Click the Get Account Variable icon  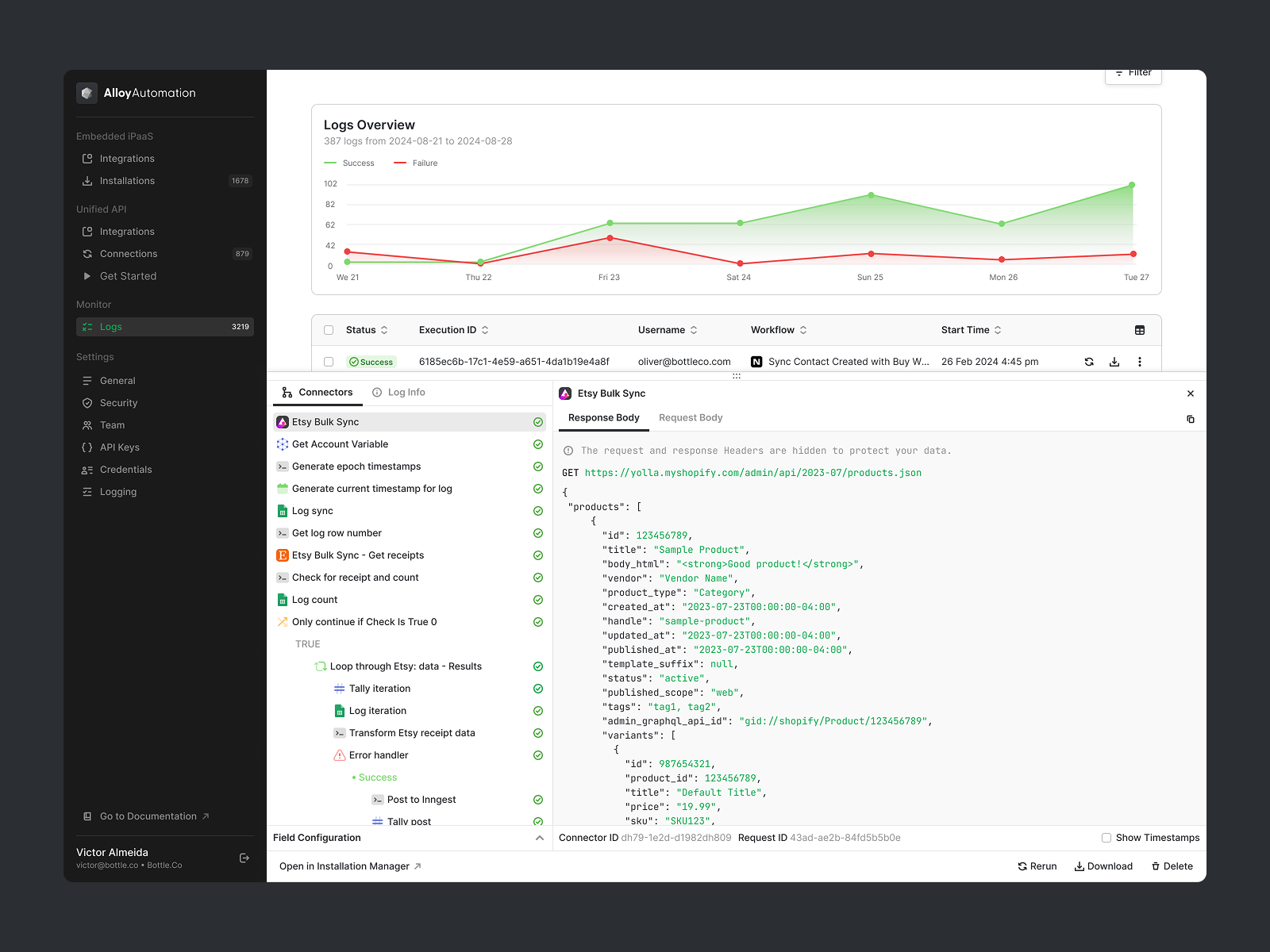pos(283,444)
